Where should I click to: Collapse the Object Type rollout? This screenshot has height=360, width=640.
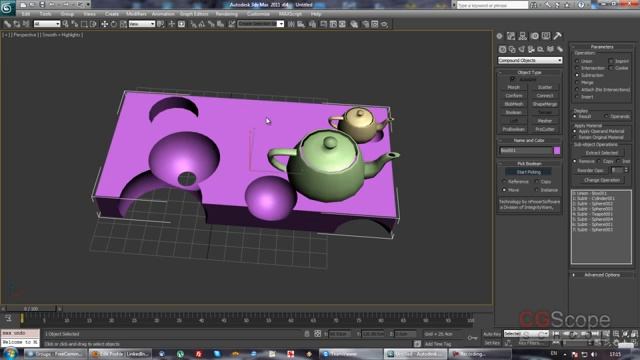[529, 72]
